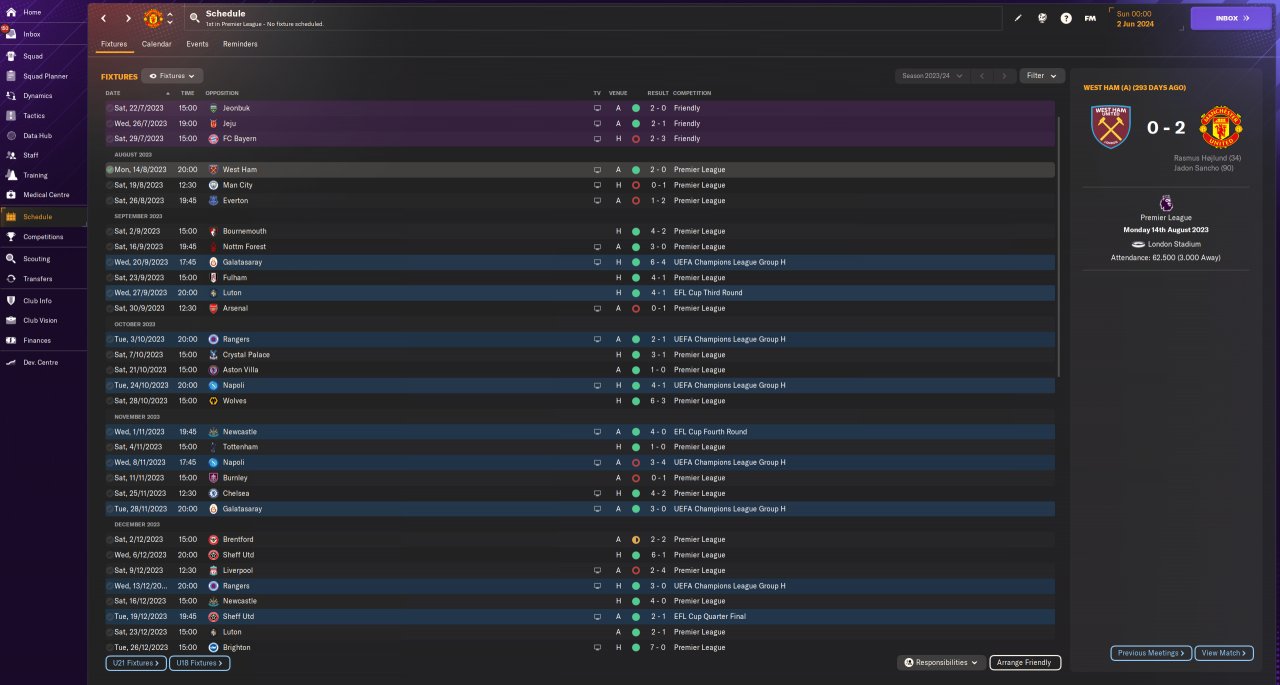Select the Fixtures tab
This screenshot has width=1280, height=685.
click(x=114, y=44)
